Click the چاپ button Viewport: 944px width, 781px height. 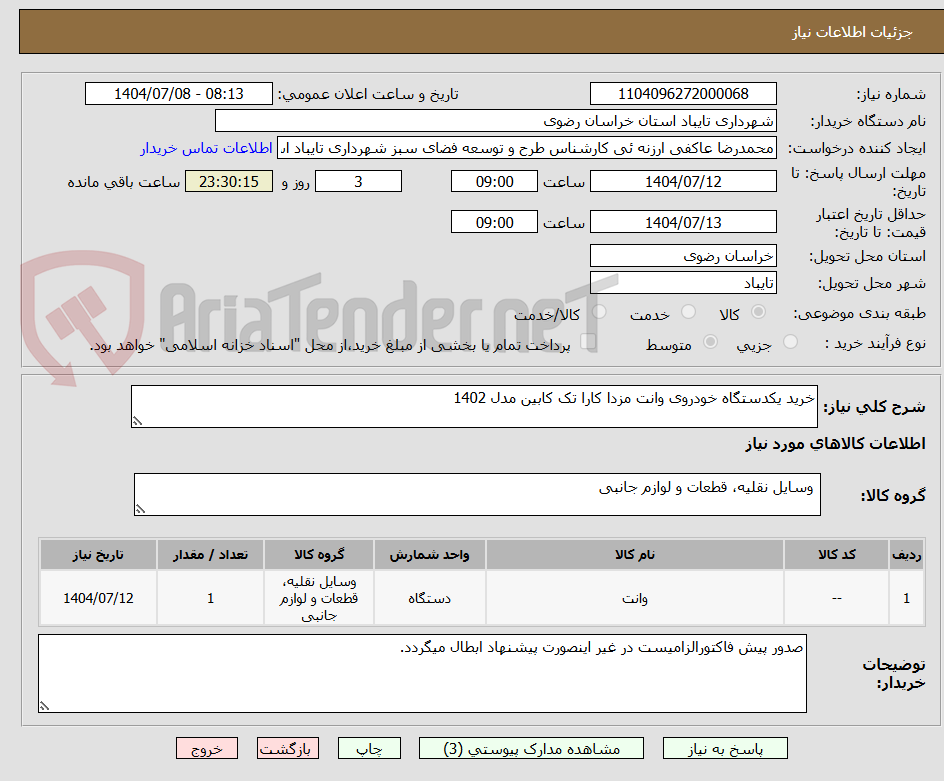[x=369, y=748]
